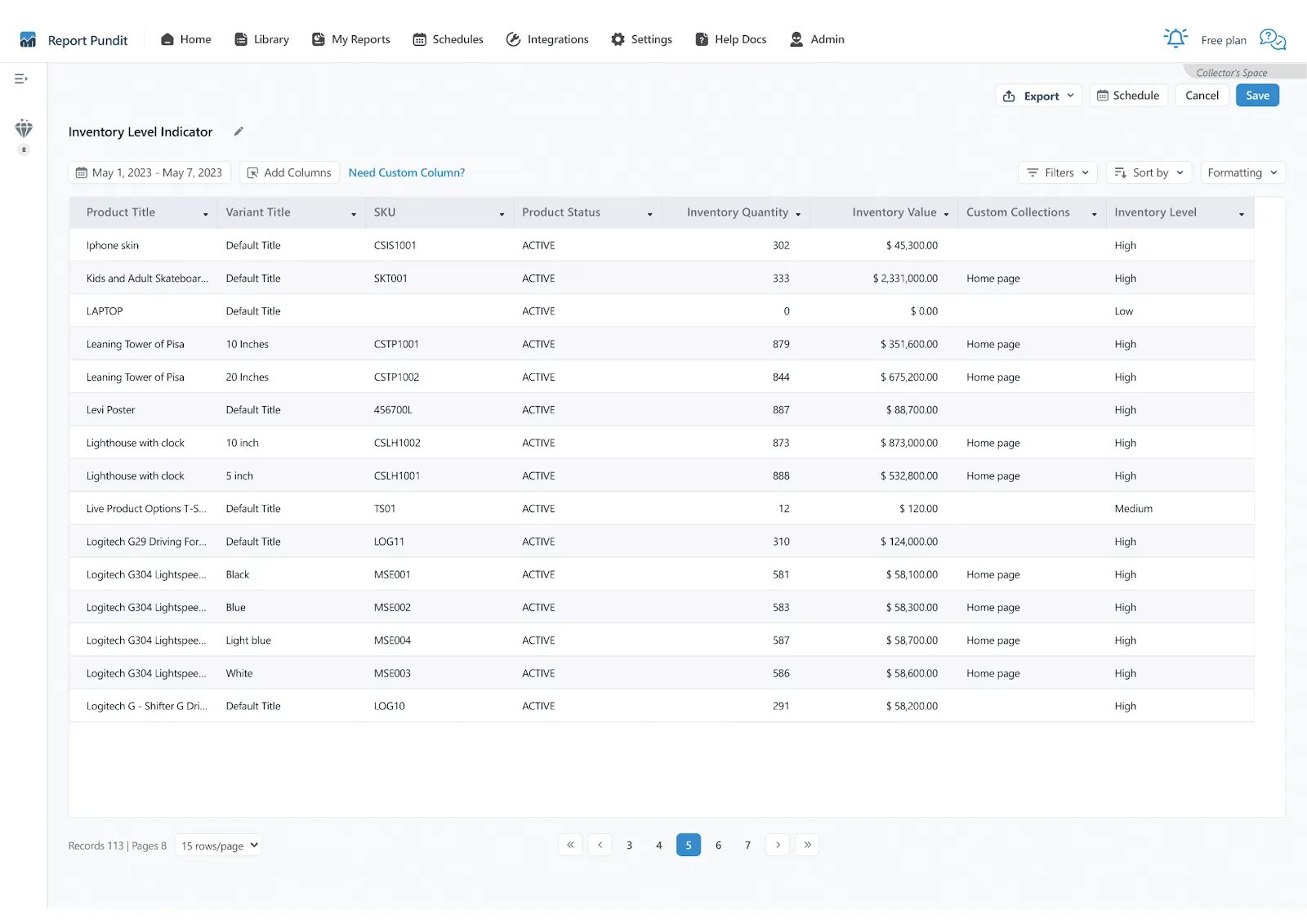Click SKU cell 456700L

coord(393,410)
